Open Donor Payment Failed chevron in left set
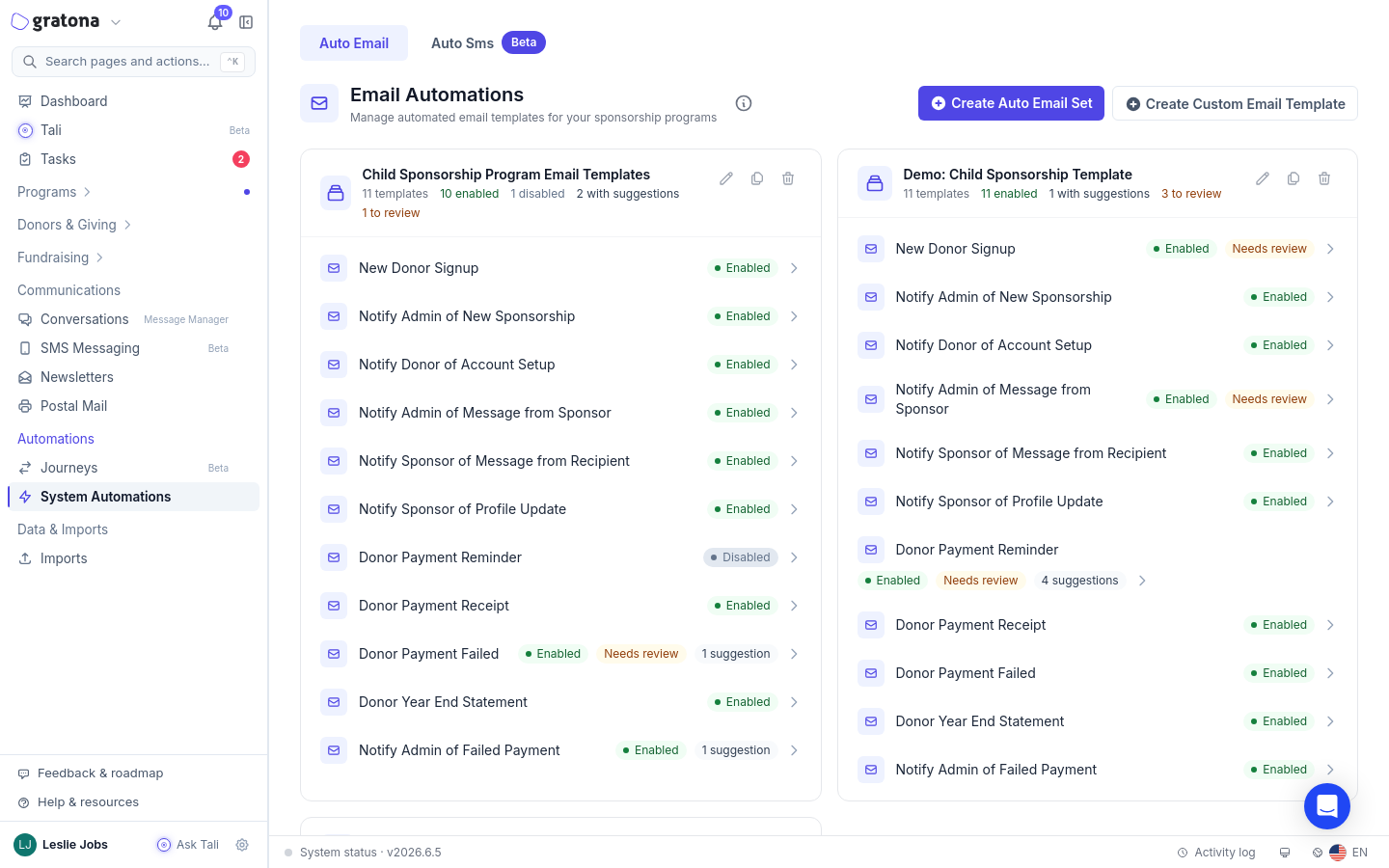Image resolution: width=1389 pixels, height=868 pixels. (x=794, y=654)
